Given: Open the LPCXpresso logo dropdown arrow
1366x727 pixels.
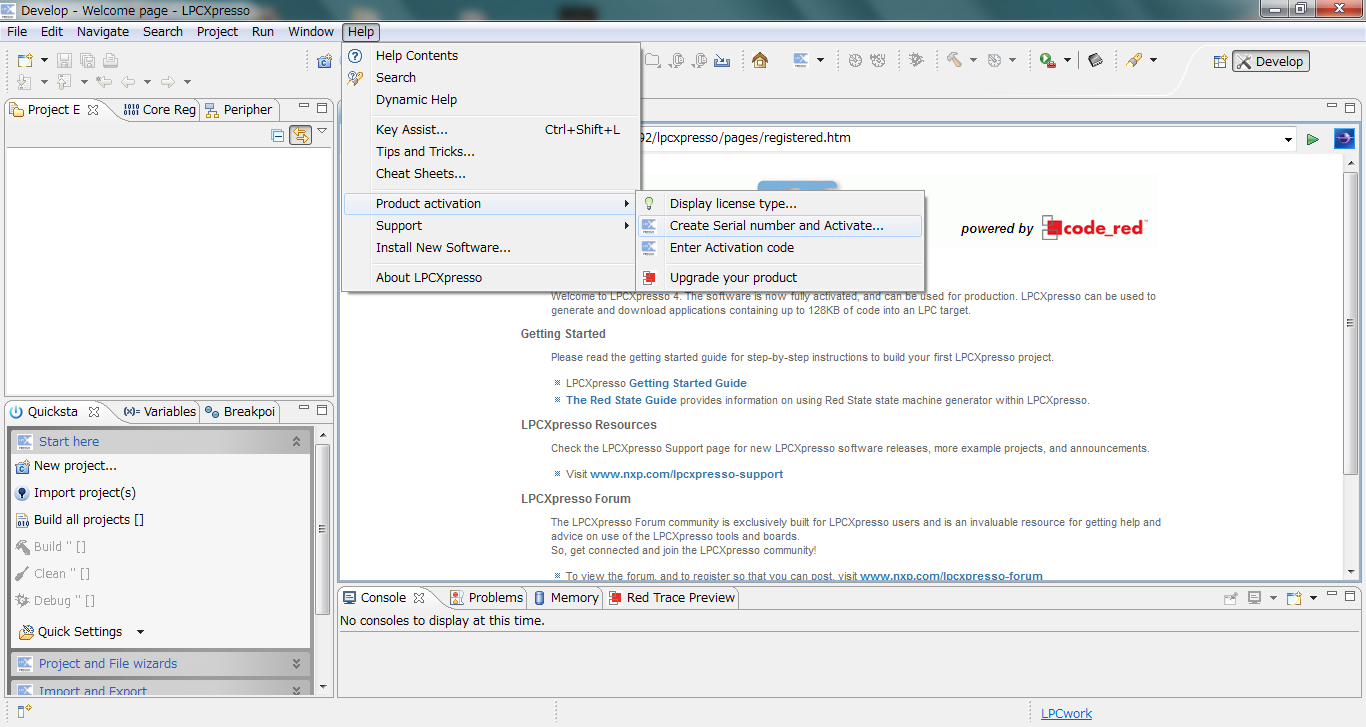Looking at the screenshot, I should pos(820,61).
